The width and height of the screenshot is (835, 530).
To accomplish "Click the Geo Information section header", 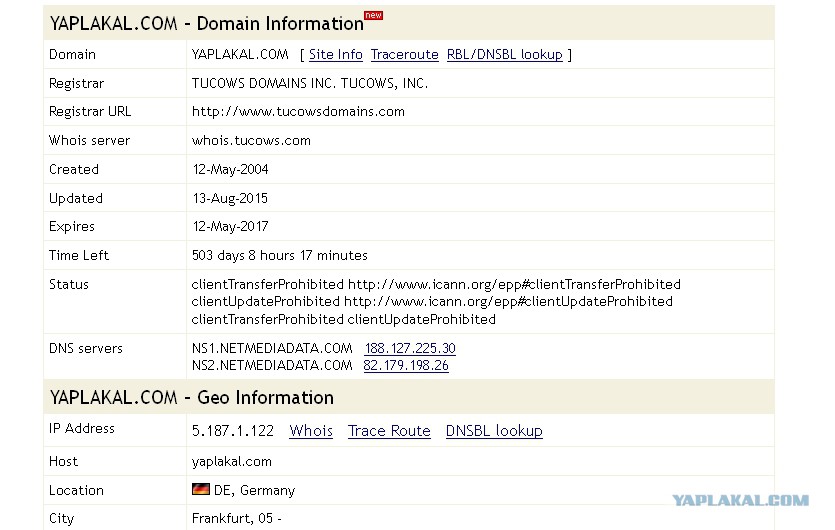I will click(409, 397).
